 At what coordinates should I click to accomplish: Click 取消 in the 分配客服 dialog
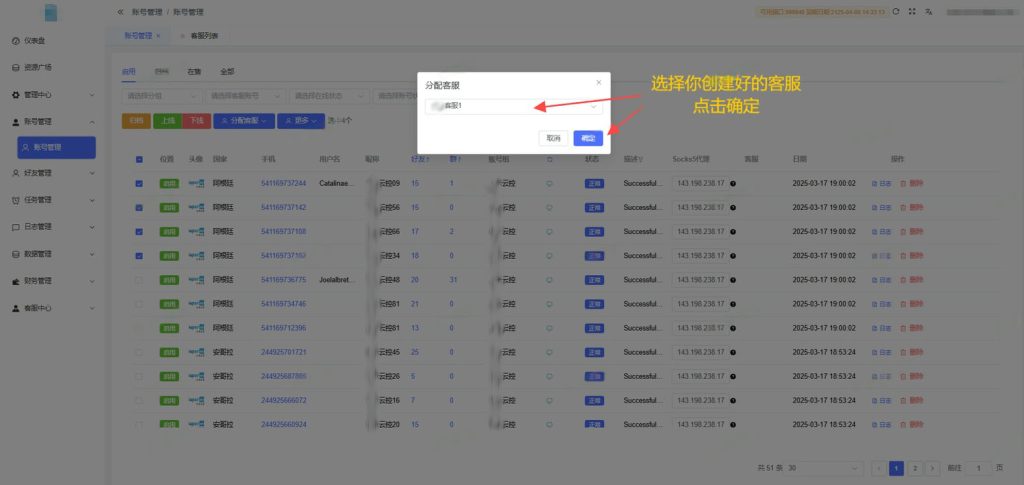[553, 138]
